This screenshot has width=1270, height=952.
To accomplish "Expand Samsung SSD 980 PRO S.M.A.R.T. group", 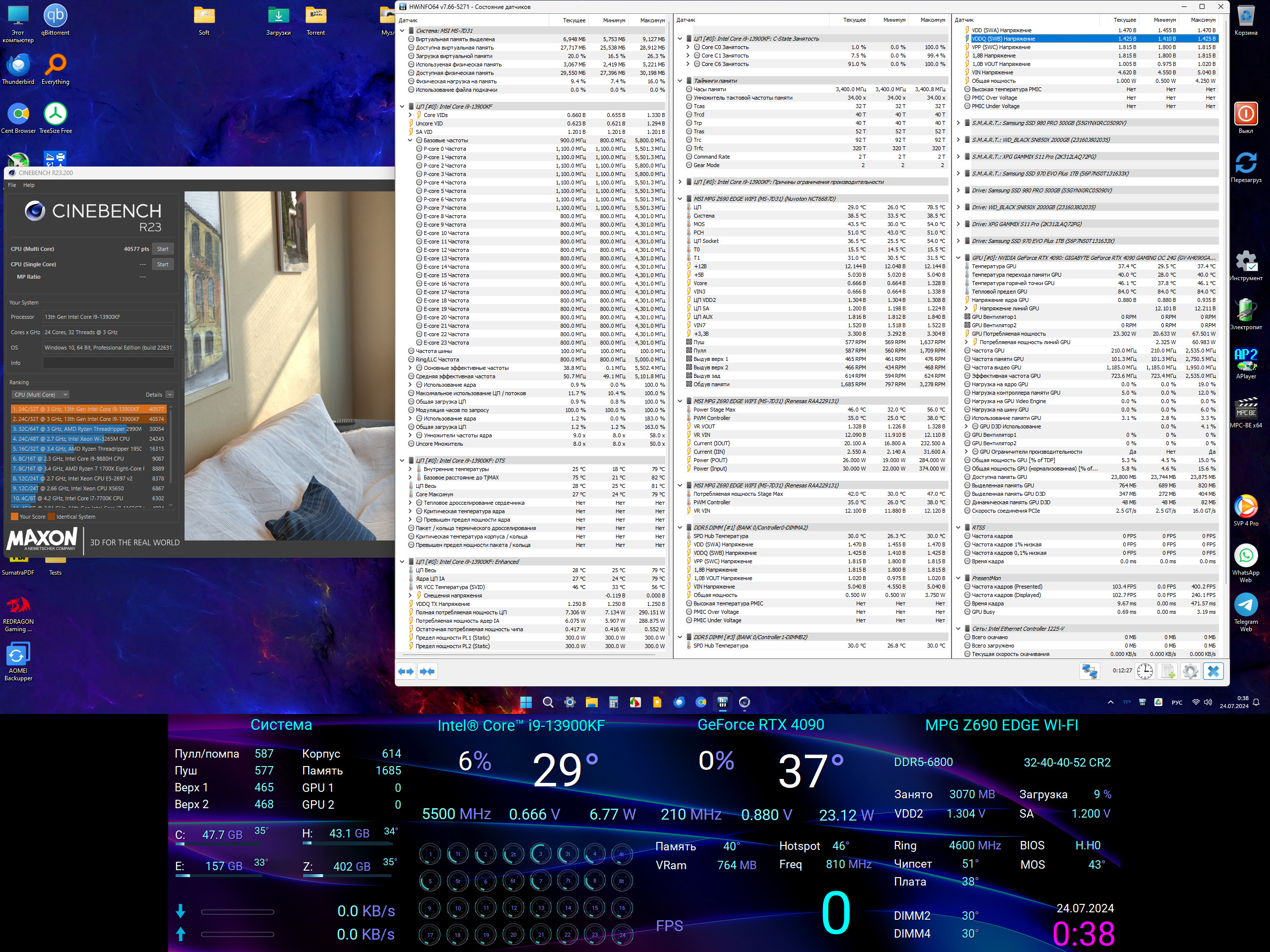I will click(958, 123).
